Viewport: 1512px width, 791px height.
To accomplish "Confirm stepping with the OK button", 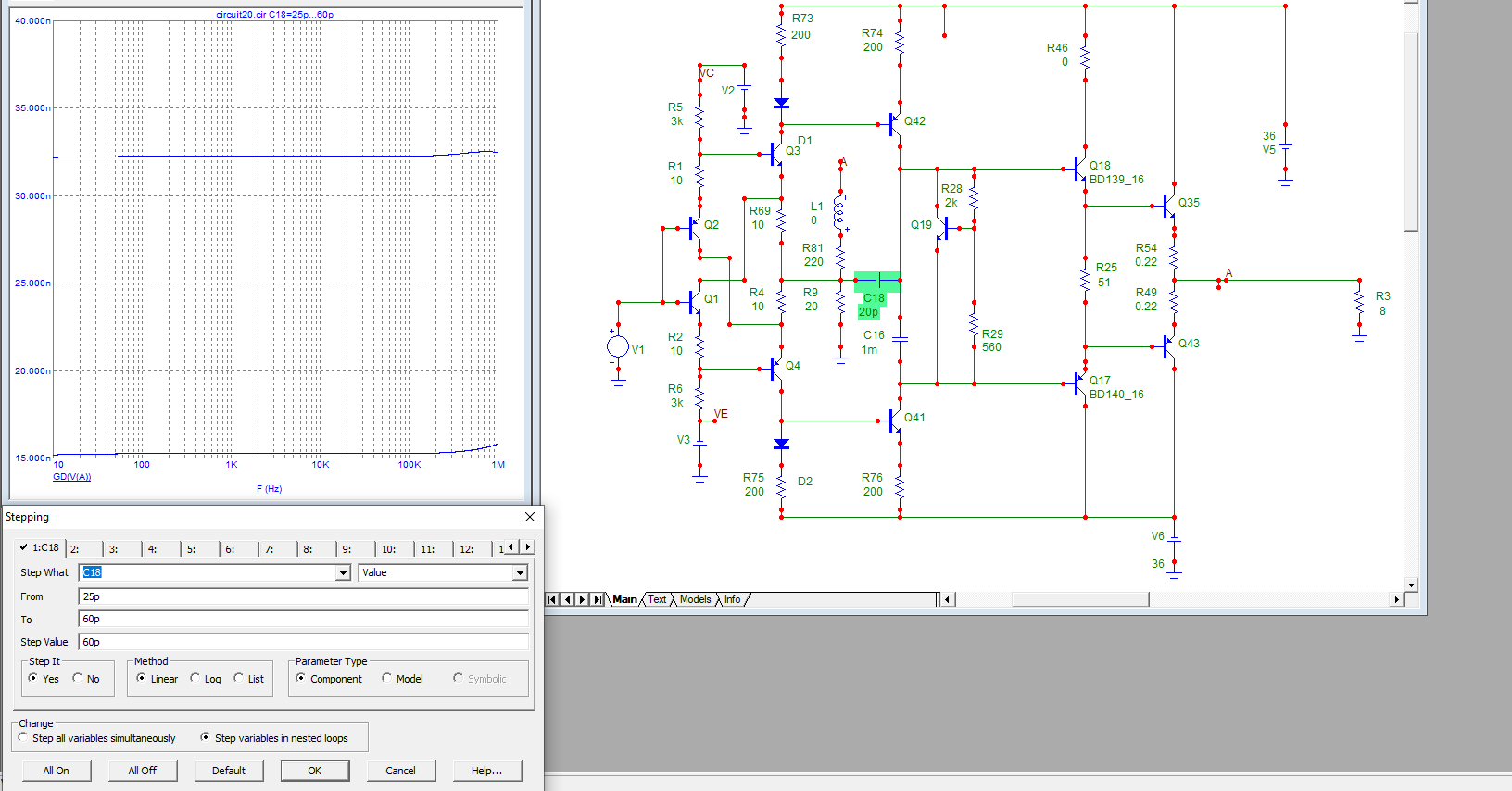I will point(315,771).
